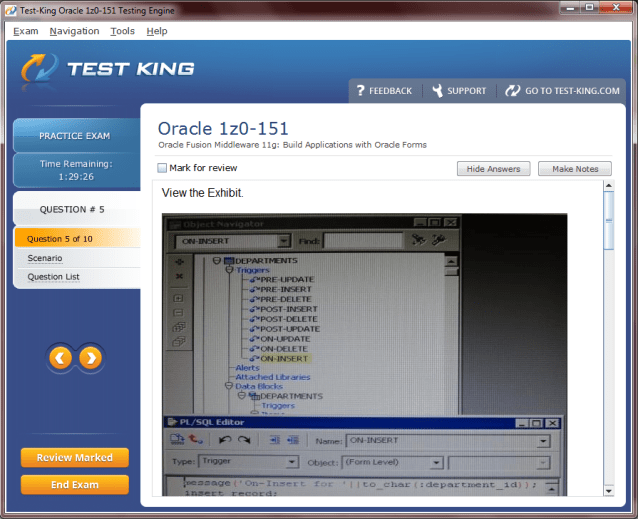The image size is (638, 519).
Task: Click POST-INSERT trigger in the exhibit tree
Action: coord(289,309)
